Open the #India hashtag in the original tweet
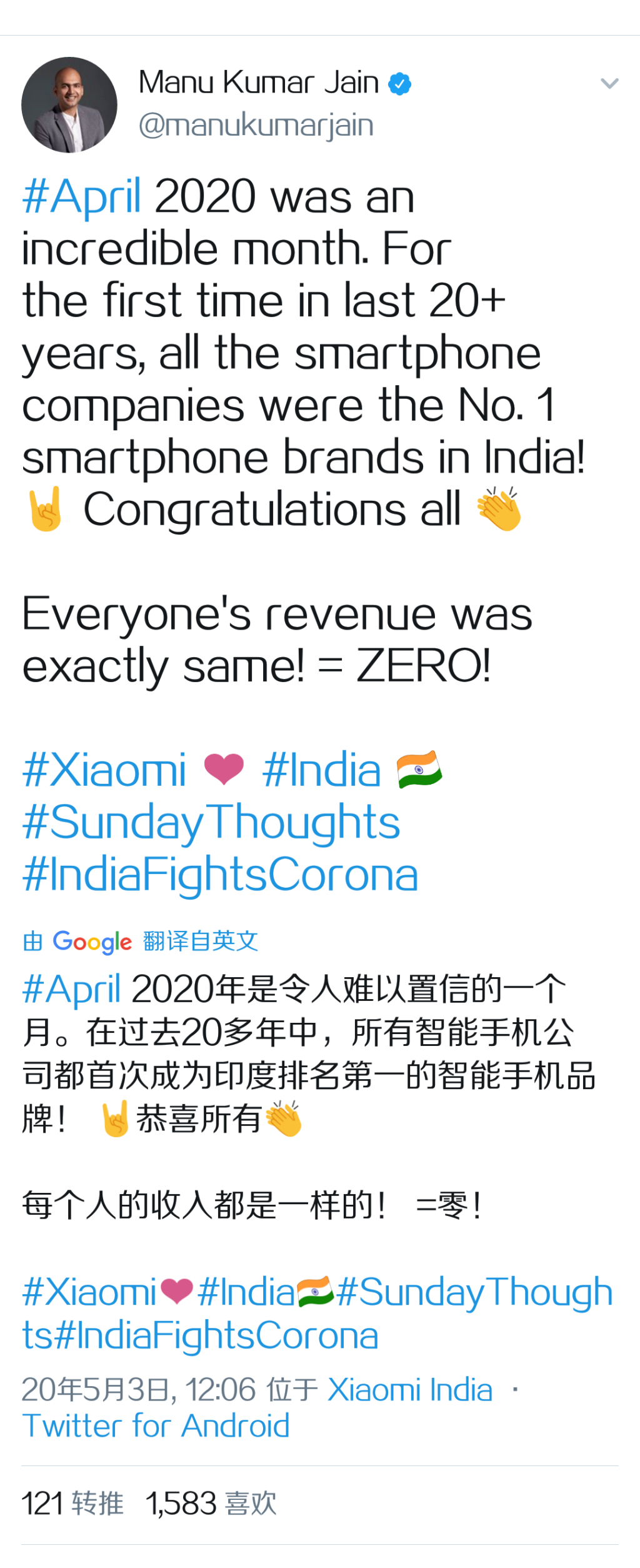 322,770
